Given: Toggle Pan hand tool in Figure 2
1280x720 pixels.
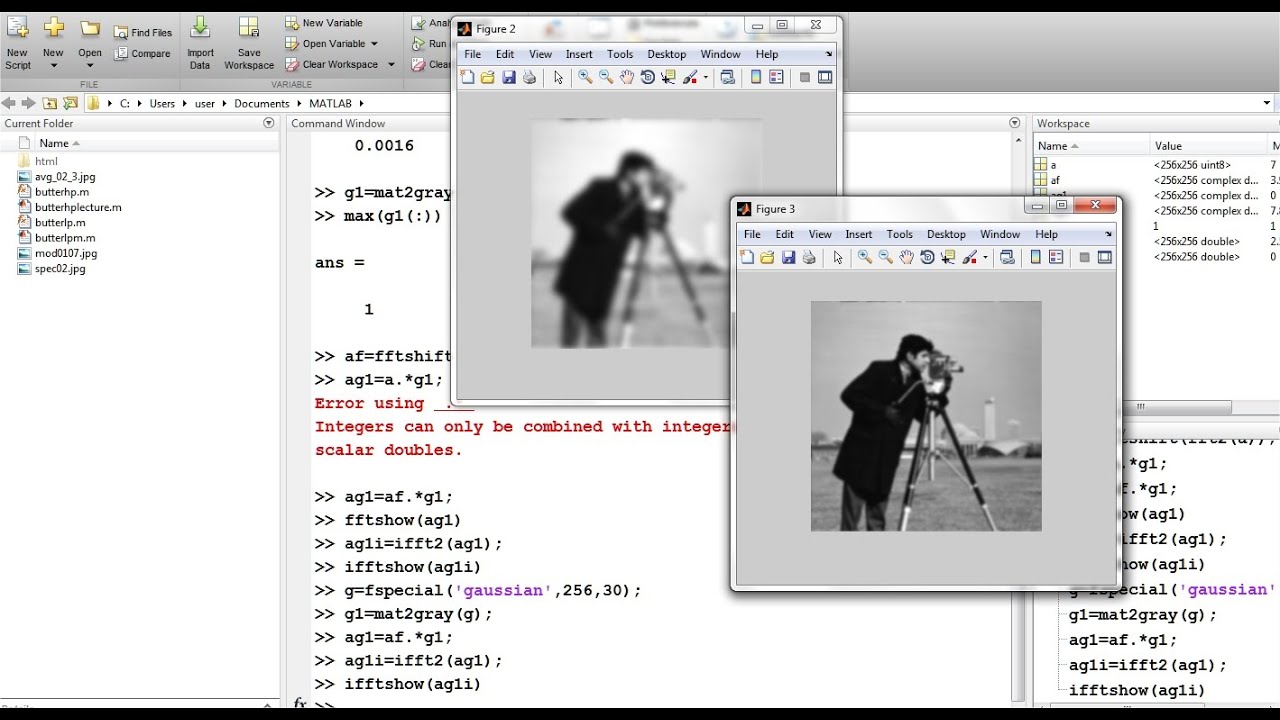Looking at the screenshot, I should (626, 77).
